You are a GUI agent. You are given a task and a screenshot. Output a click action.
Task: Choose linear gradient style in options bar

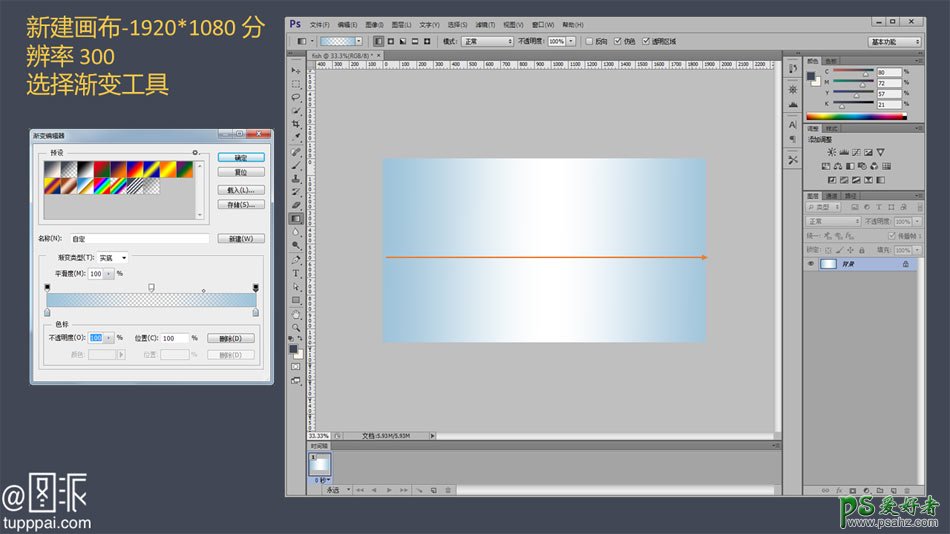pos(379,41)
